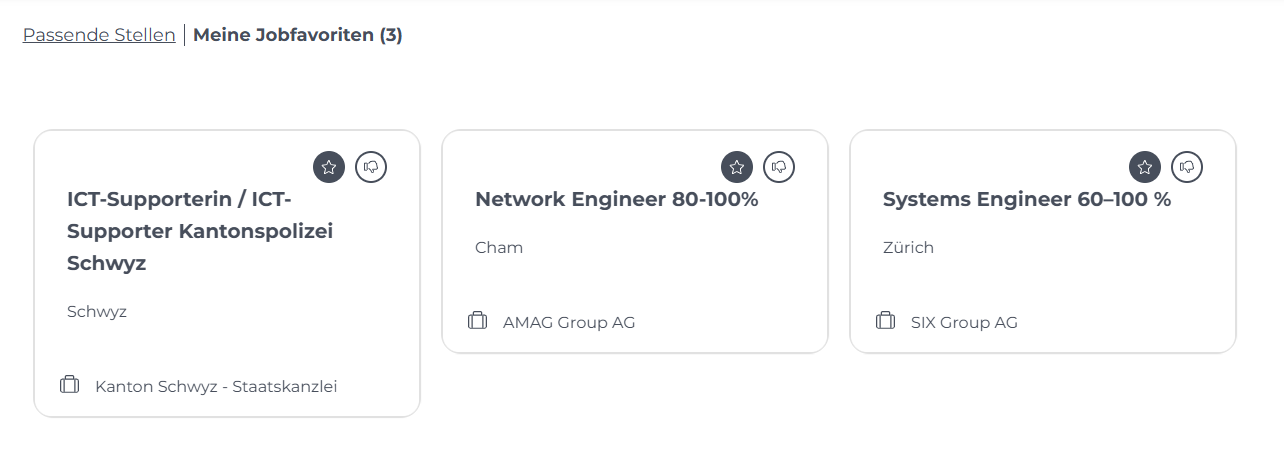Open the Systems Engineer 60–100 % job posting
The width and height of the screenshot is (1284, 461).
(1027, 199)
